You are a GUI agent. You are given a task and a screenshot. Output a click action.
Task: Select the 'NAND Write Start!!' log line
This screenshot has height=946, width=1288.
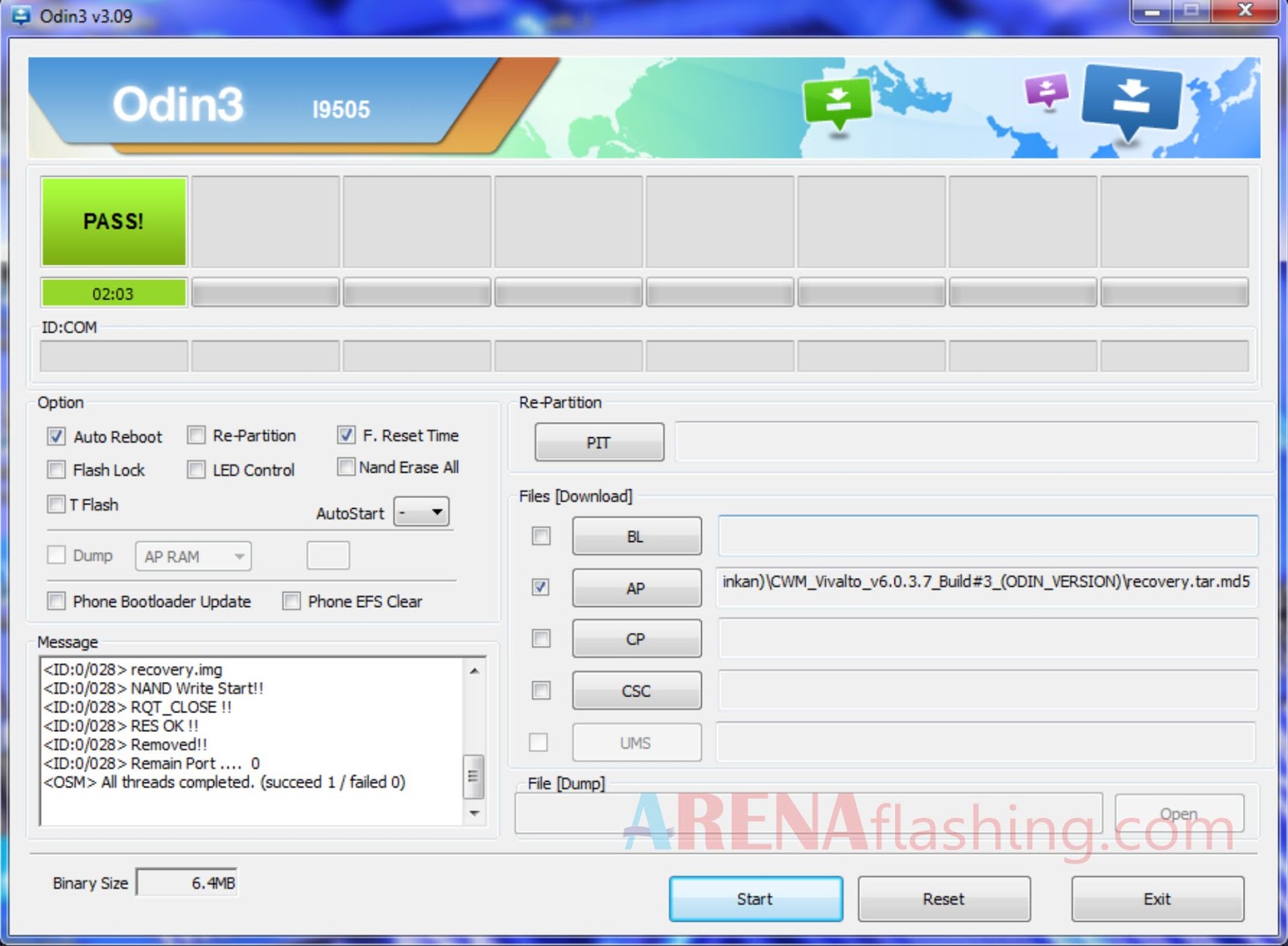click(x=154, y=688)
